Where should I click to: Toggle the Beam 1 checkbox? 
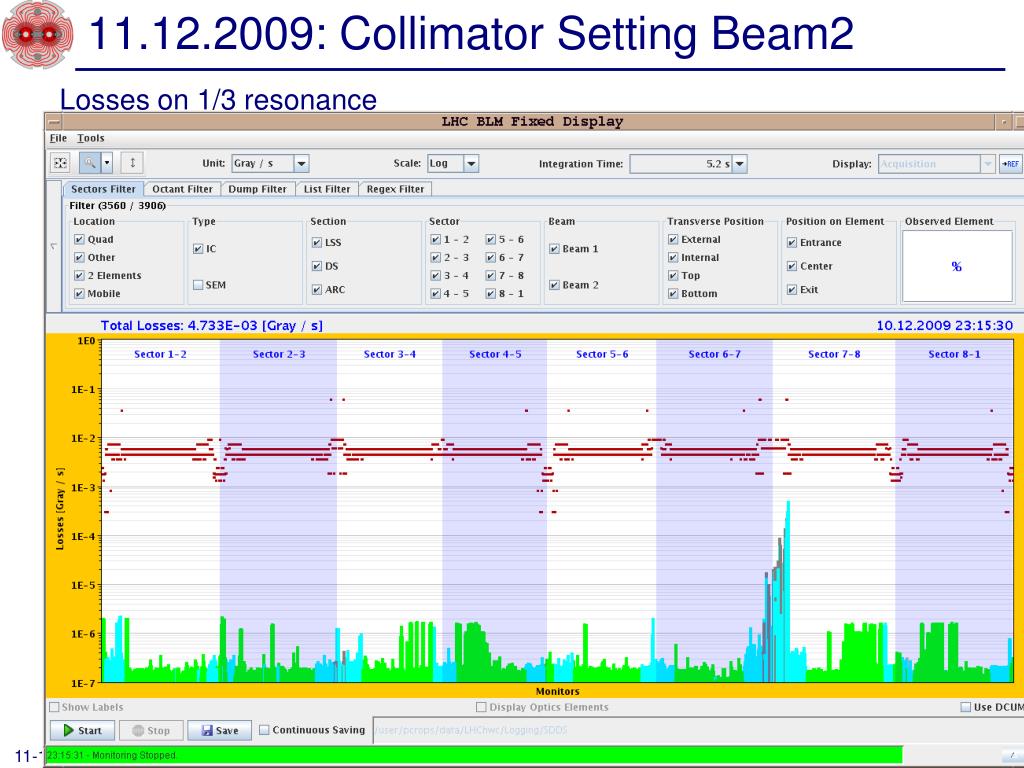click(554, 249)
